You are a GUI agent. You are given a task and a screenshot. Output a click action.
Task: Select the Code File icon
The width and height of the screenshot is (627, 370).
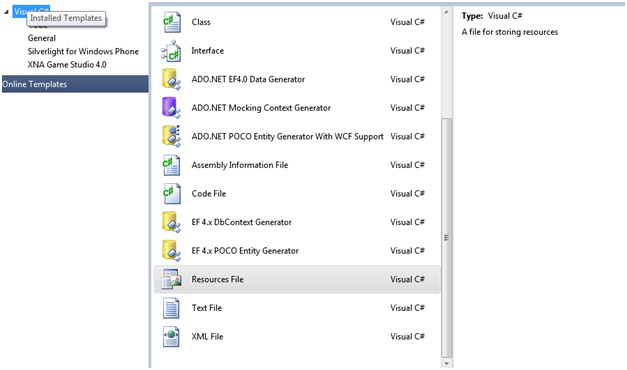[x=172, y=194]
